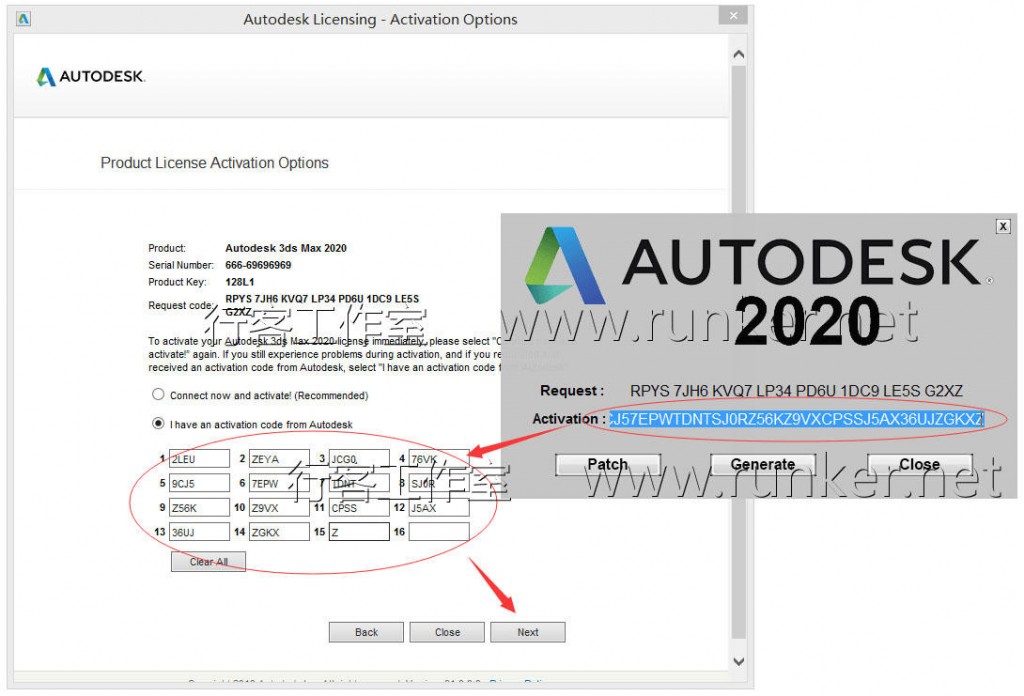Click the Clear All button
This screenshot has height=696, width=1024.
tap(208, 562)
